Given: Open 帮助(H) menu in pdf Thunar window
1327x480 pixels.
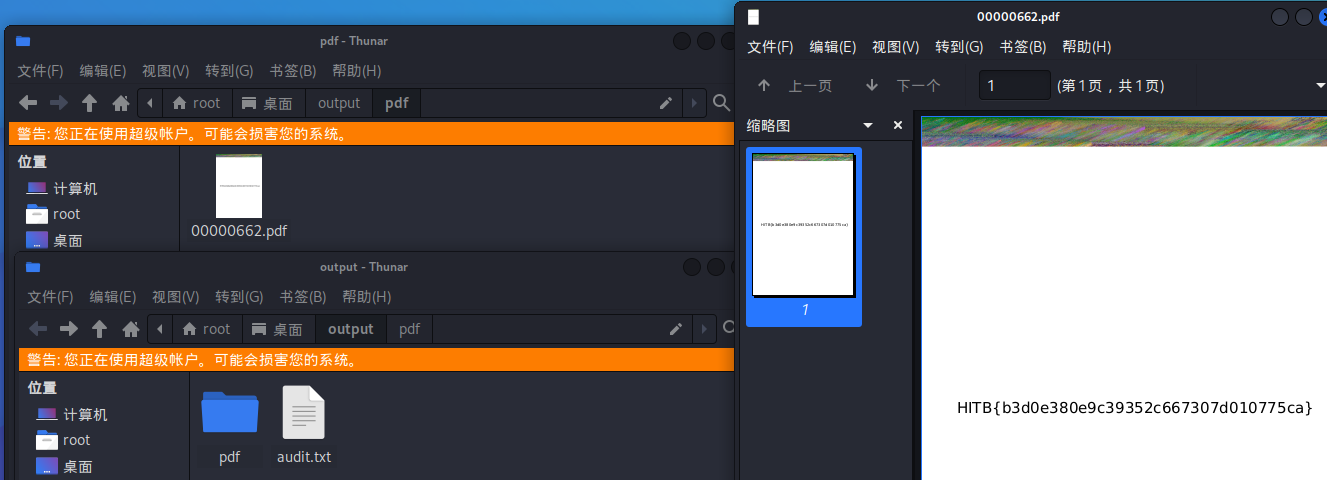Looking at the screenshot, I should (x=357, y=71).
